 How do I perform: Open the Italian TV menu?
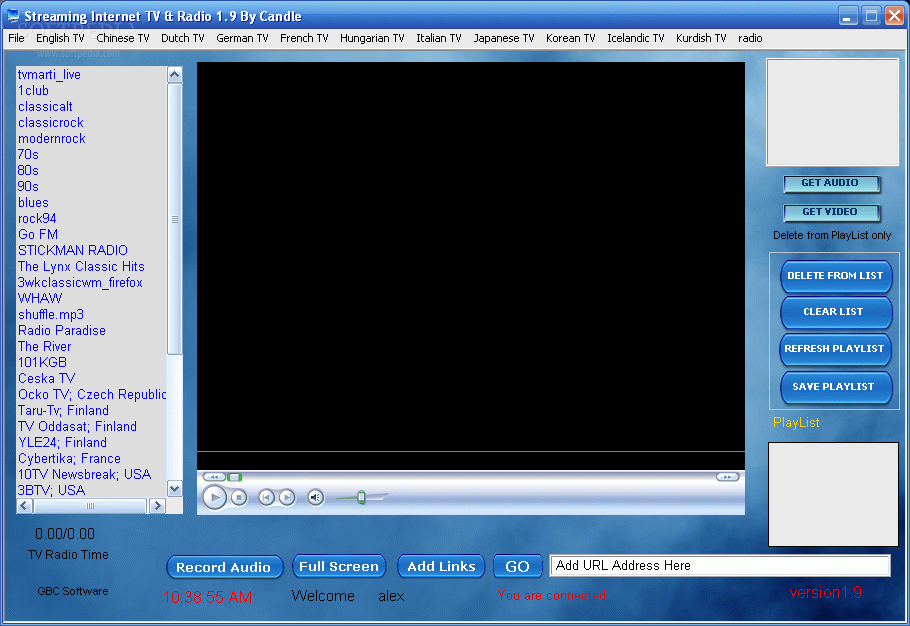439,38
